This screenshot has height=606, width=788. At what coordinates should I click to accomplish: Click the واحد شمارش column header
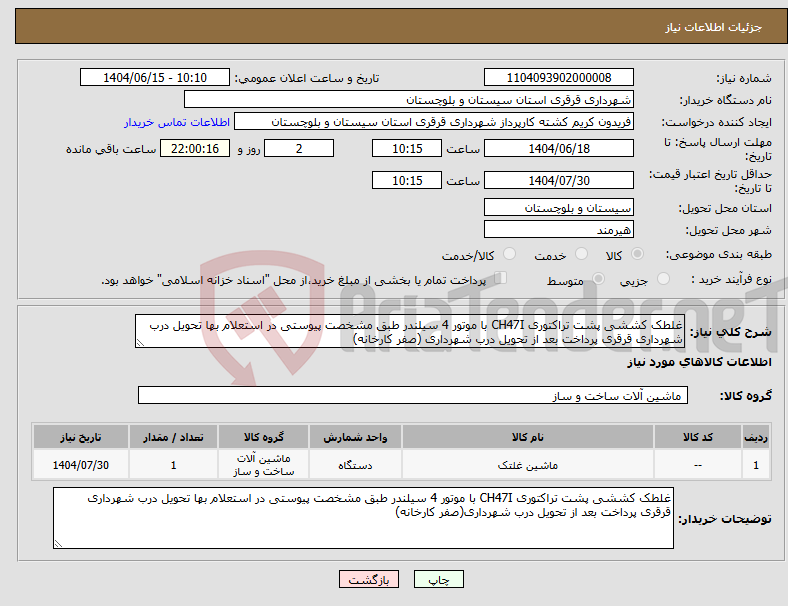pos(355,437)
